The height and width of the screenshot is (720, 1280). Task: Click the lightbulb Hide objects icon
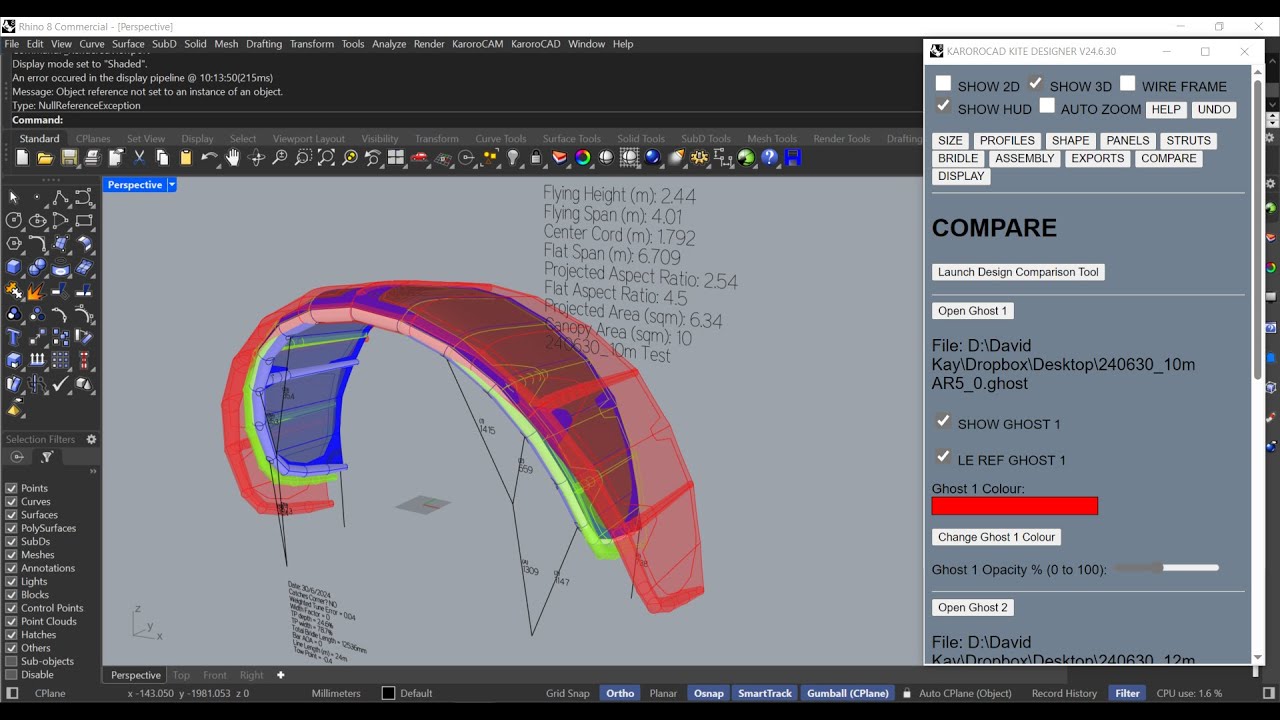click(x=513, y=158)
